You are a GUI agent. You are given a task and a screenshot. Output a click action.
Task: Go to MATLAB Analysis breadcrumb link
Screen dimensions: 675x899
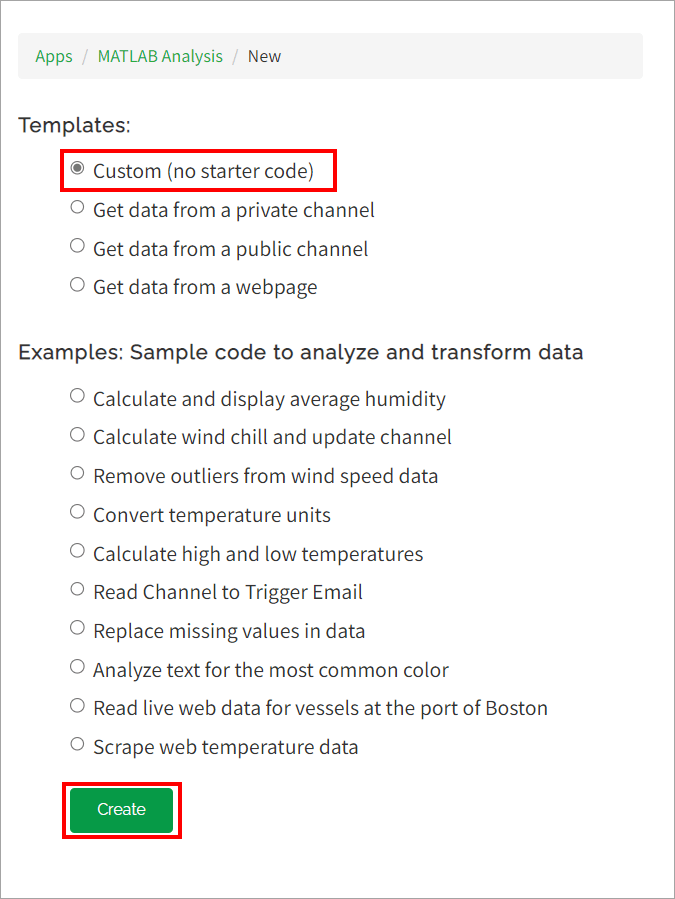point(160,56)
